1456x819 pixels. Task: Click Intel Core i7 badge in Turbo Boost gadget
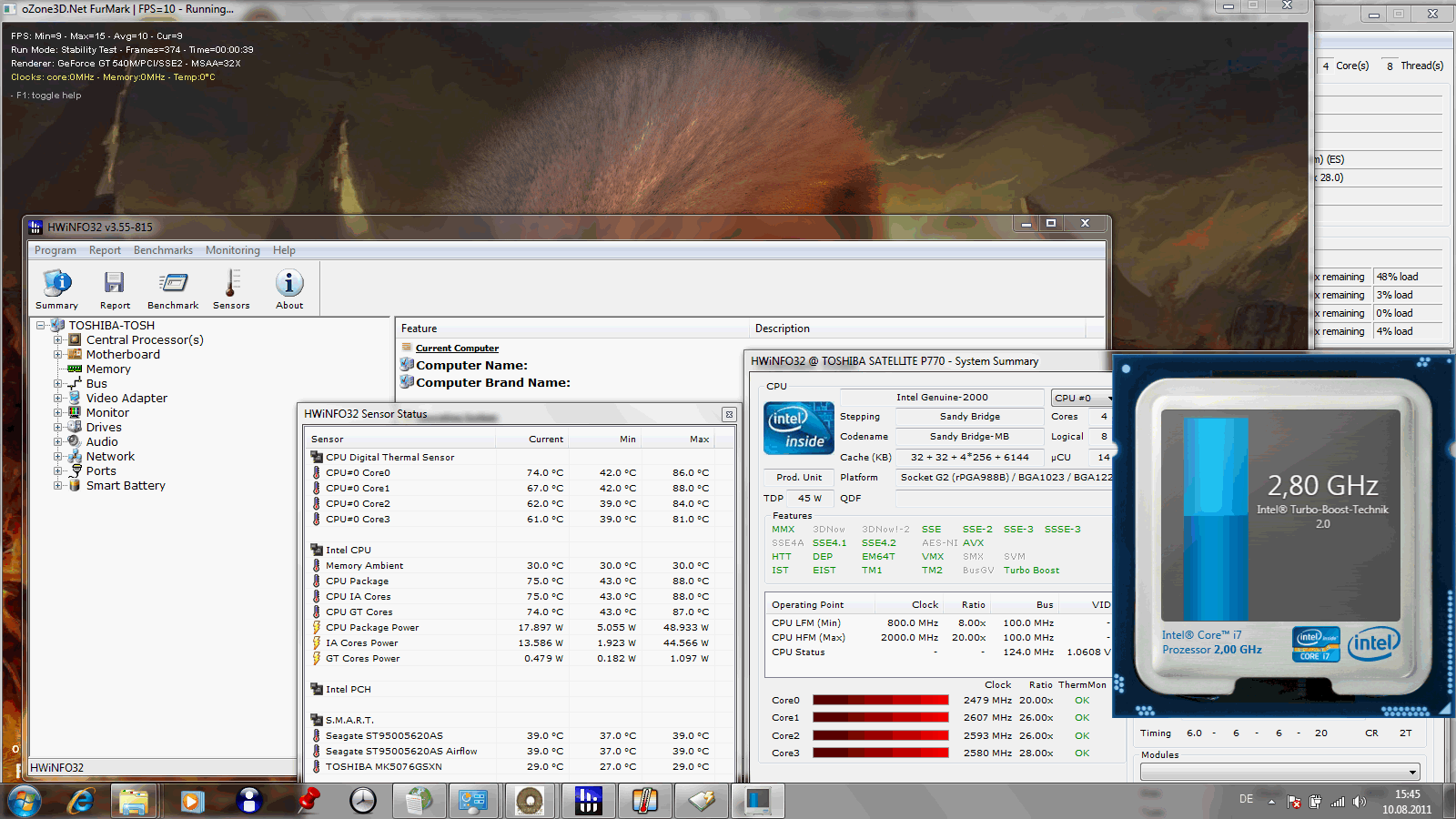click(1316, 643)
